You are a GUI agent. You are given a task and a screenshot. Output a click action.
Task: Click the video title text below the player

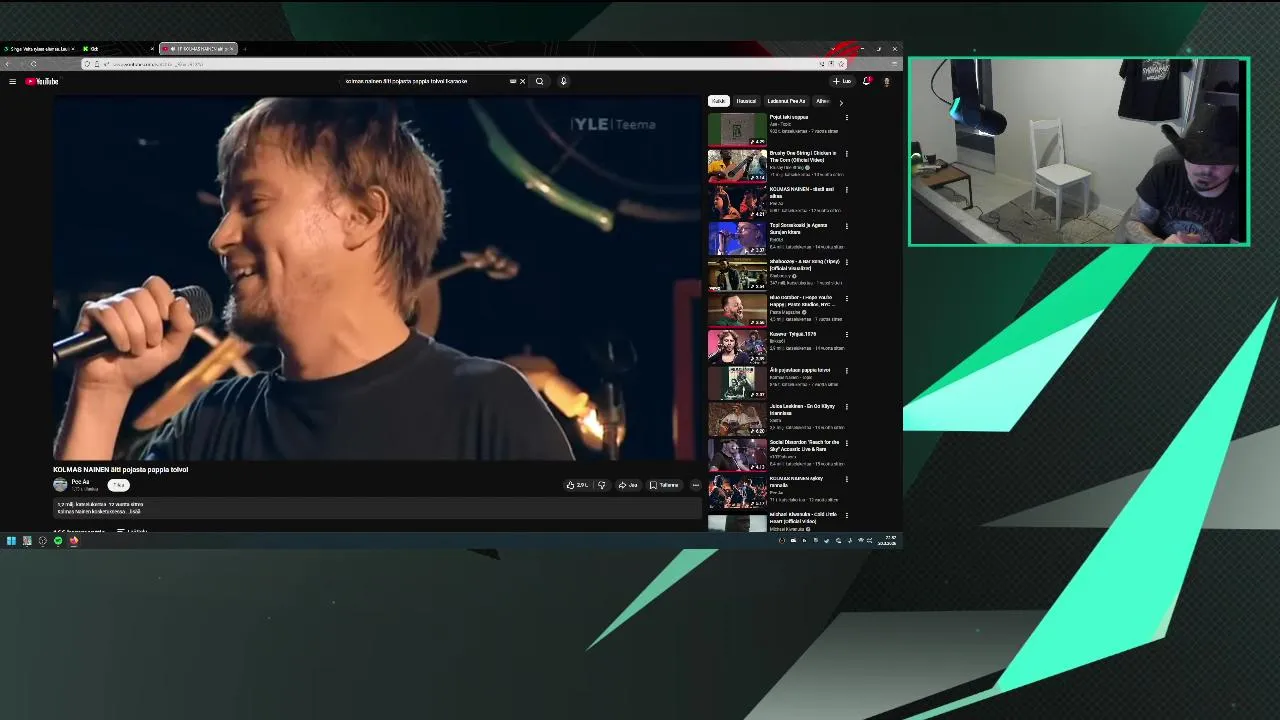pos(121,469)
